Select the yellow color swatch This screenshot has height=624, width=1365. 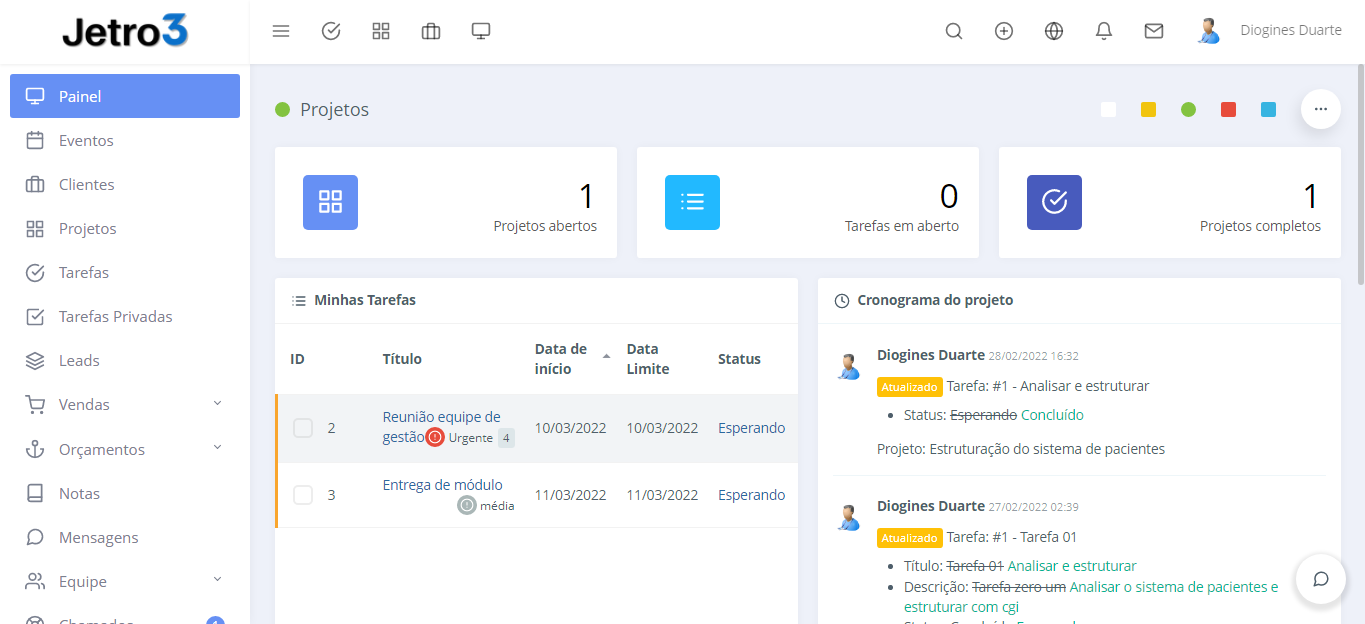tap(1148, 110)
